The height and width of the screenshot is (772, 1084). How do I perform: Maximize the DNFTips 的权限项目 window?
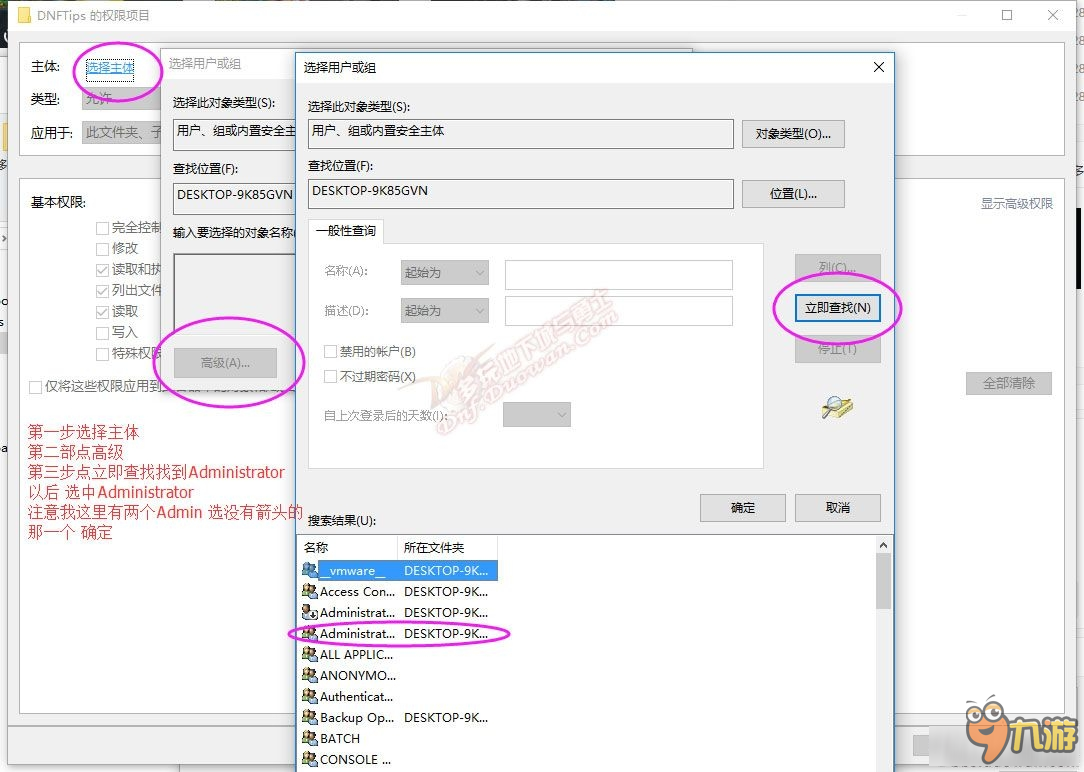click(x=1007, y=15)
